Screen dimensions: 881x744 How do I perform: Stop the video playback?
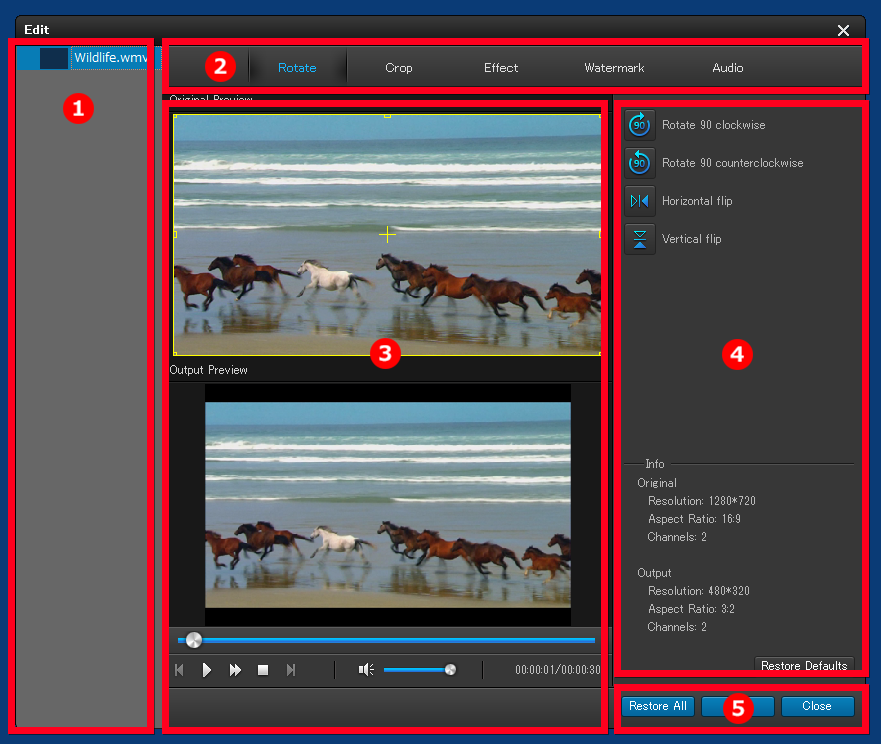point(263,670)
